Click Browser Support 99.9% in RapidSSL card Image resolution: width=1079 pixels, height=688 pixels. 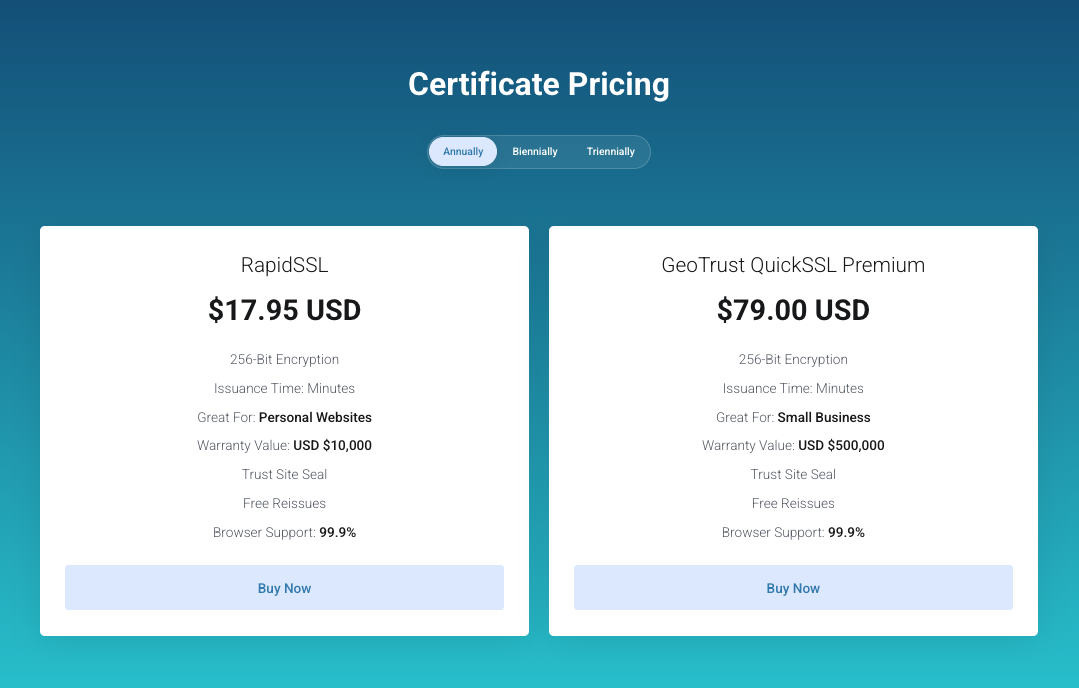click(x=284, y=533)
